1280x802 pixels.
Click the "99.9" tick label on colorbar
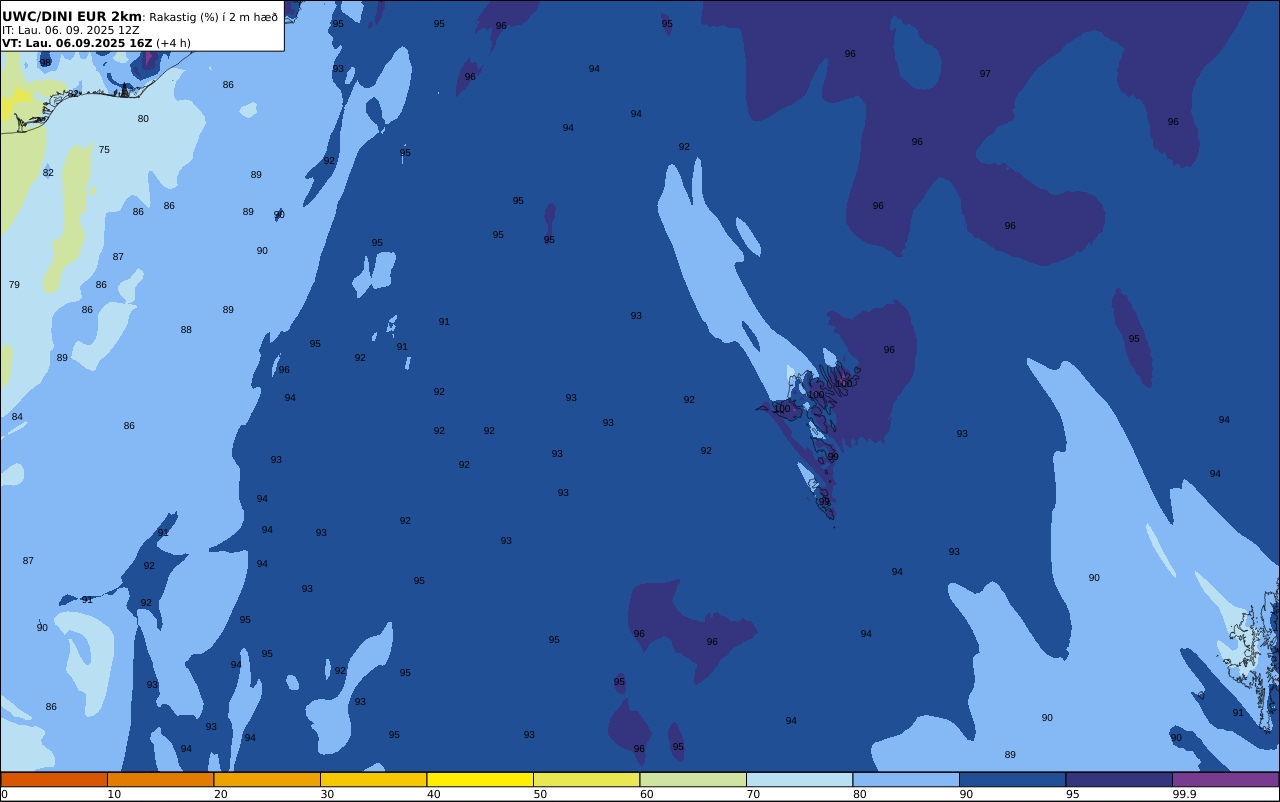coord(1185,794)
